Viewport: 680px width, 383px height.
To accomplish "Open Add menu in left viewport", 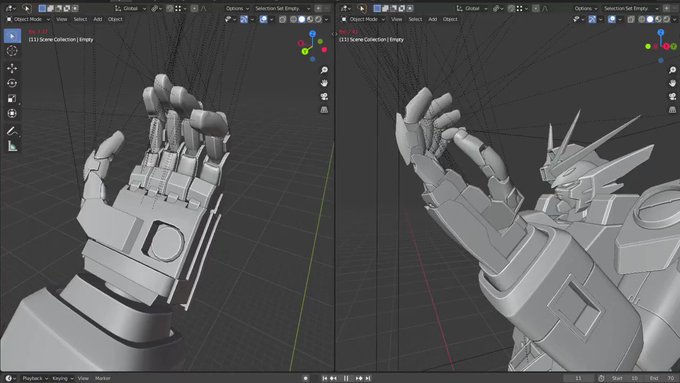I will (x=98, y=20).
